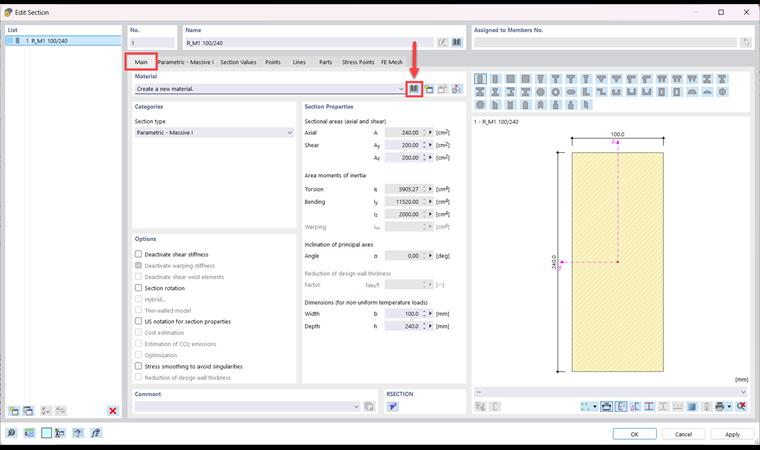Toggle Thin-walled model checkbox

click(139, 310)
